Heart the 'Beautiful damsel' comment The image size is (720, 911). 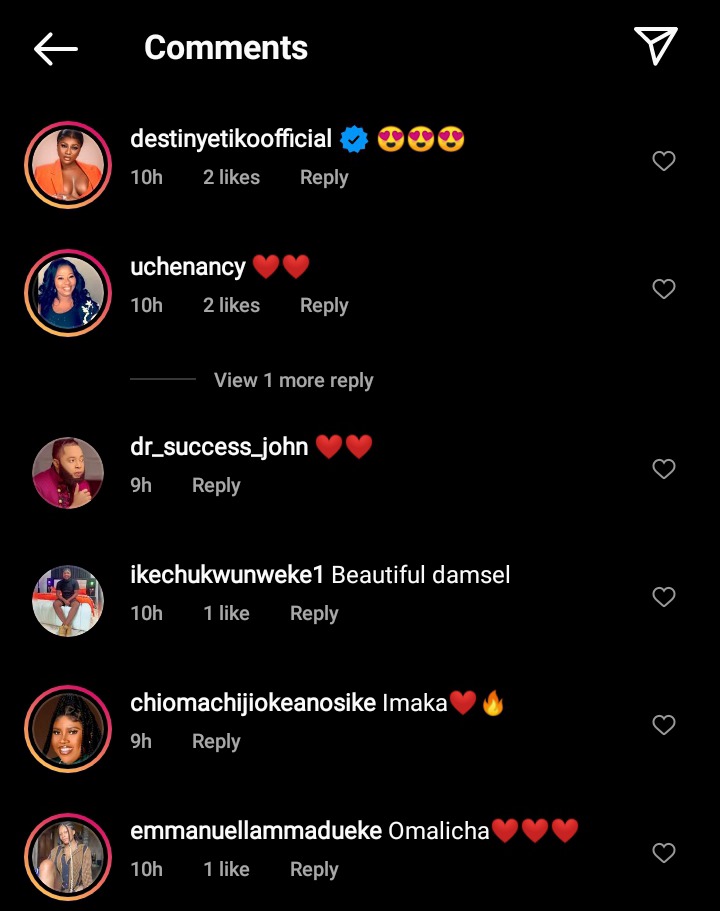[664, 597]
